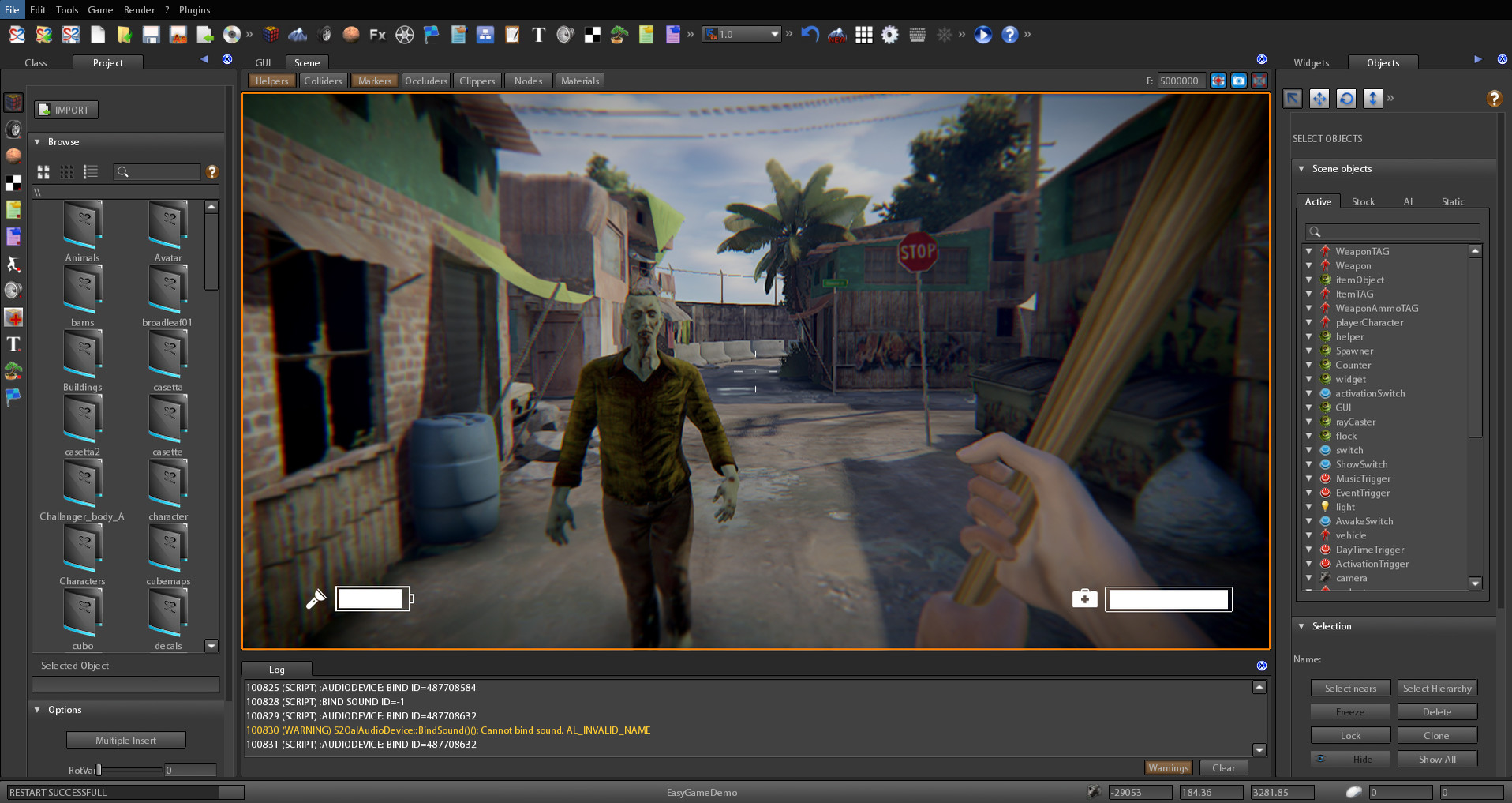Switch to the GUI tab

263,62
